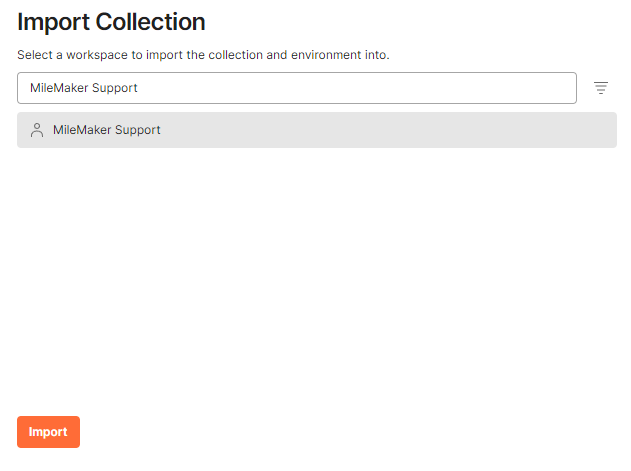Place cursor after 'Support' in the search input
Viewport: 631px width, 471px height.
tap(138, 88)
